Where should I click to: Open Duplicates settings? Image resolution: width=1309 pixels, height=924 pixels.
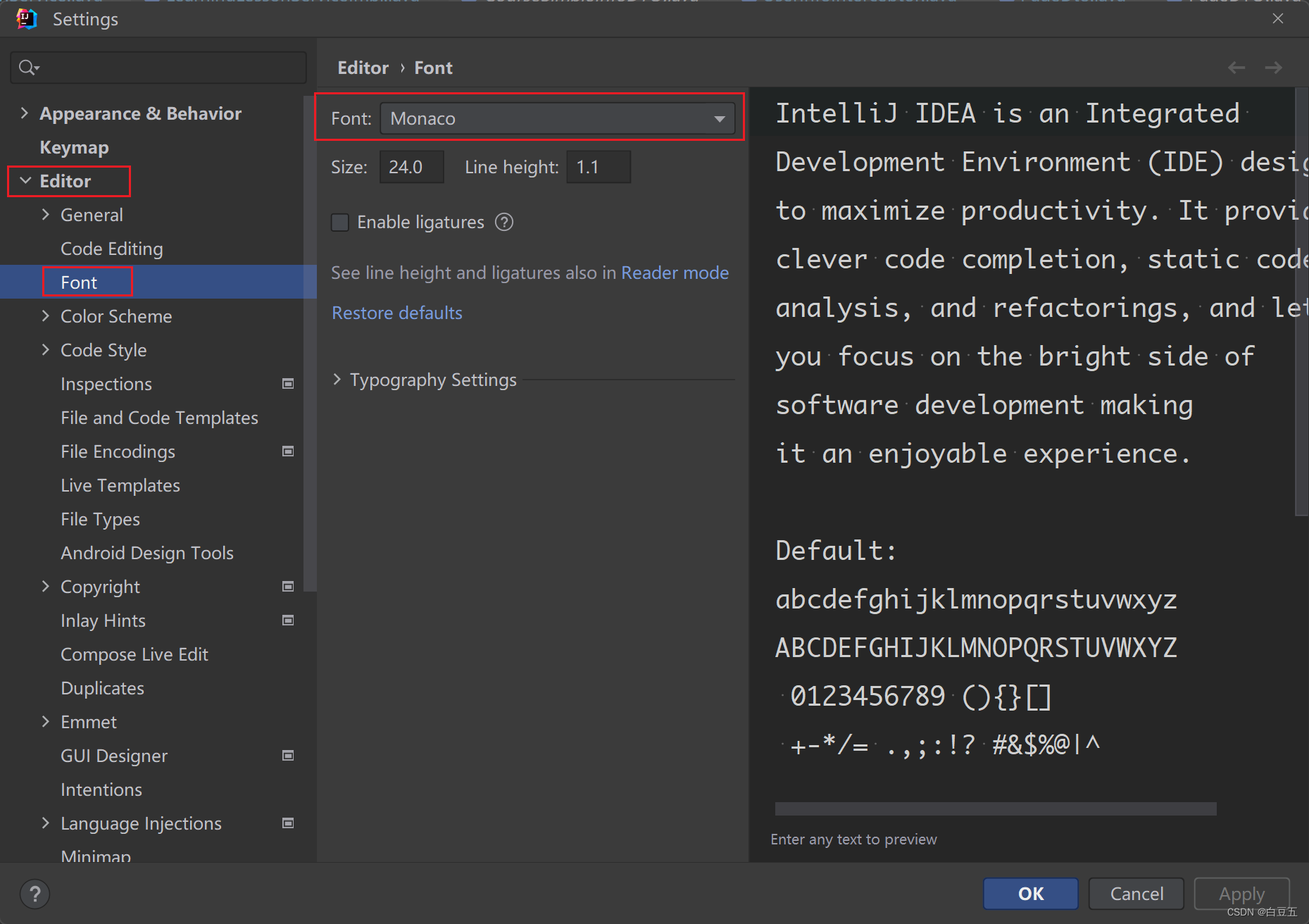coord(102,688)
